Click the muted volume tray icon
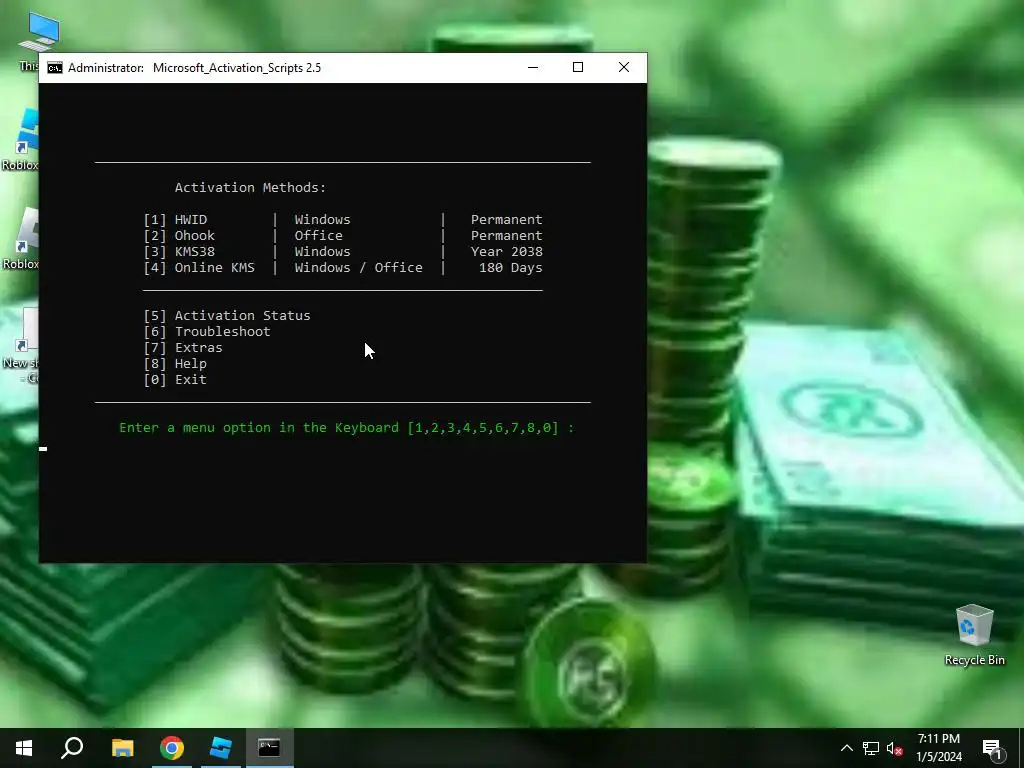Image resolution: width=1024 pixels, height=768 pixels. click(895, 748)
